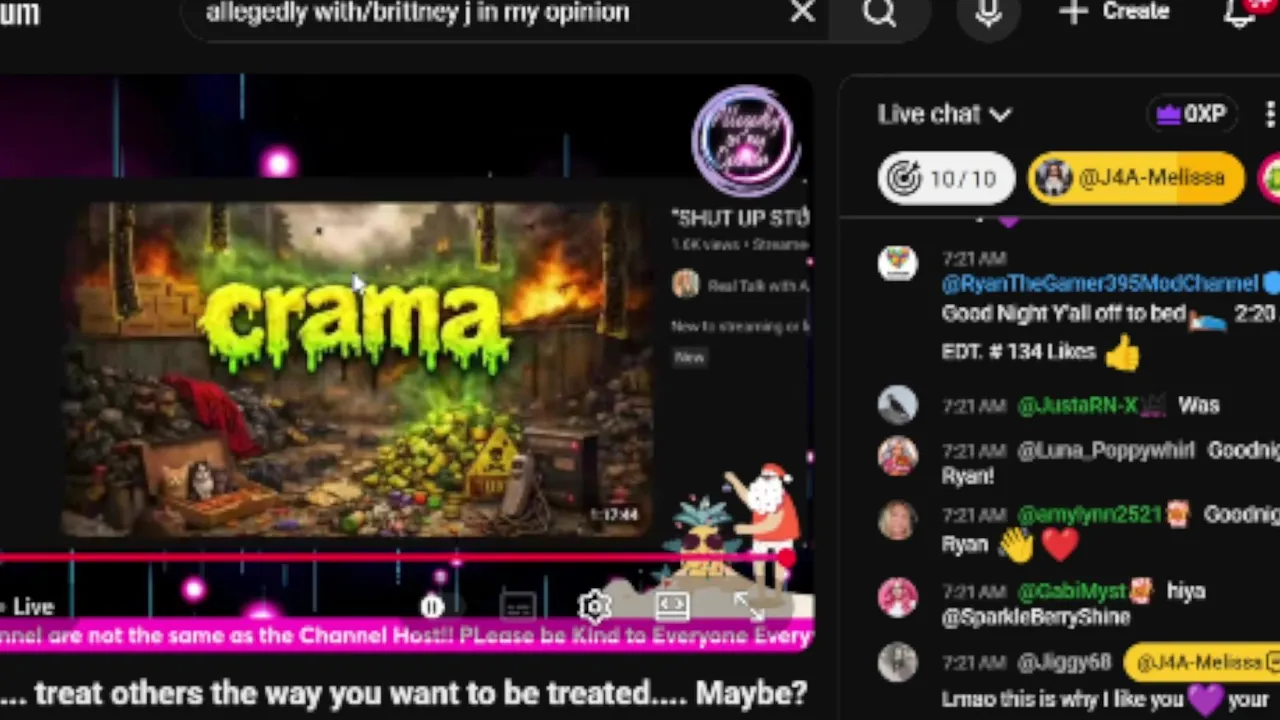The height and width of the screenshot is (720, 1280).
Task: Click @amylynn2521 avatar
Action: [x=898, y=519]
